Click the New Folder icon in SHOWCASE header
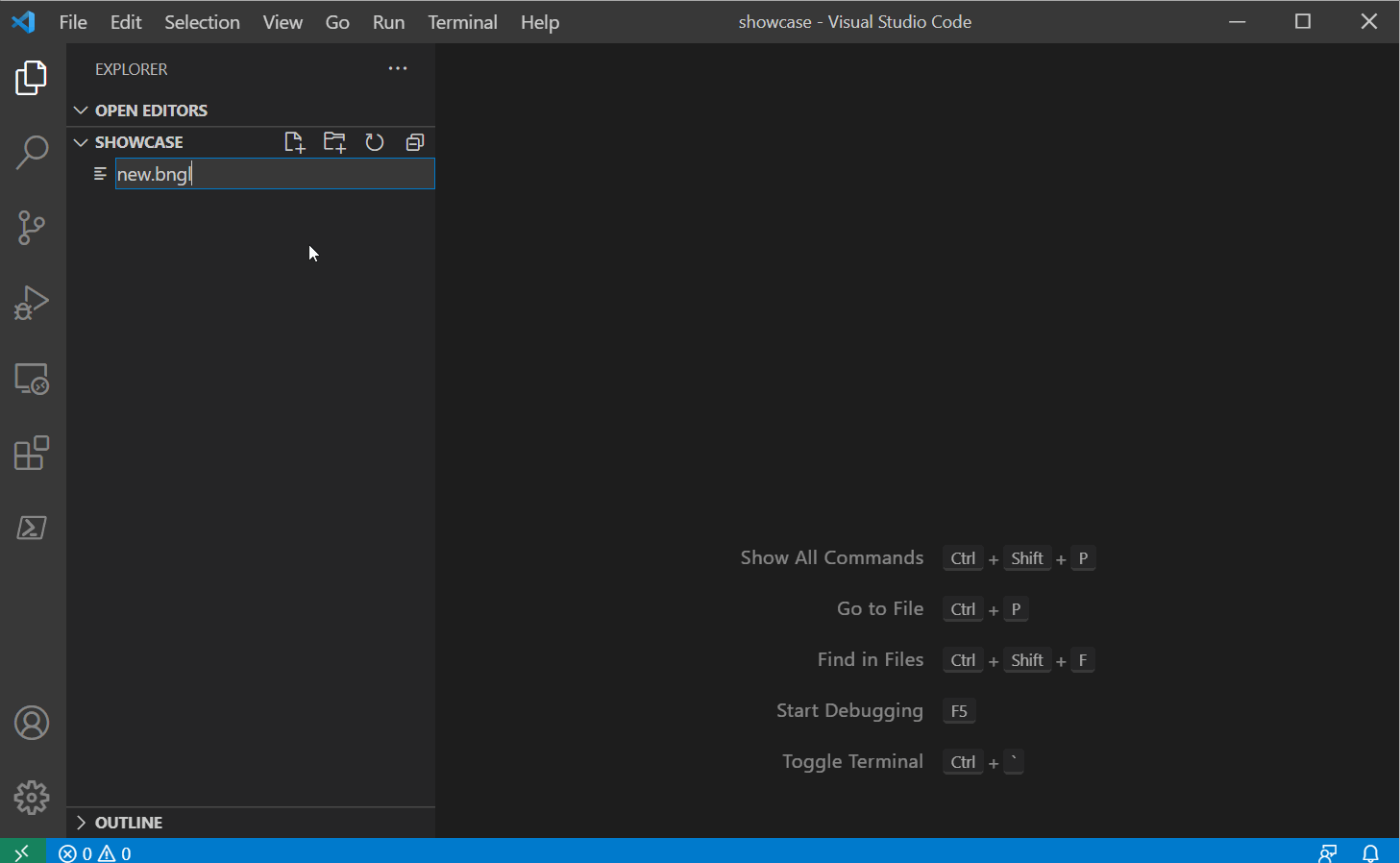 point(334,142)
